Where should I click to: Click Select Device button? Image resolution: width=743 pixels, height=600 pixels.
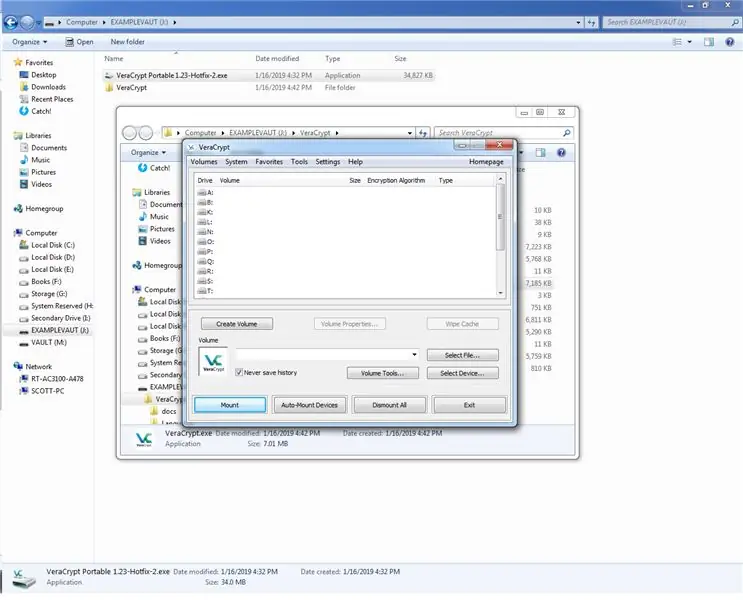(x=462, y=373)
